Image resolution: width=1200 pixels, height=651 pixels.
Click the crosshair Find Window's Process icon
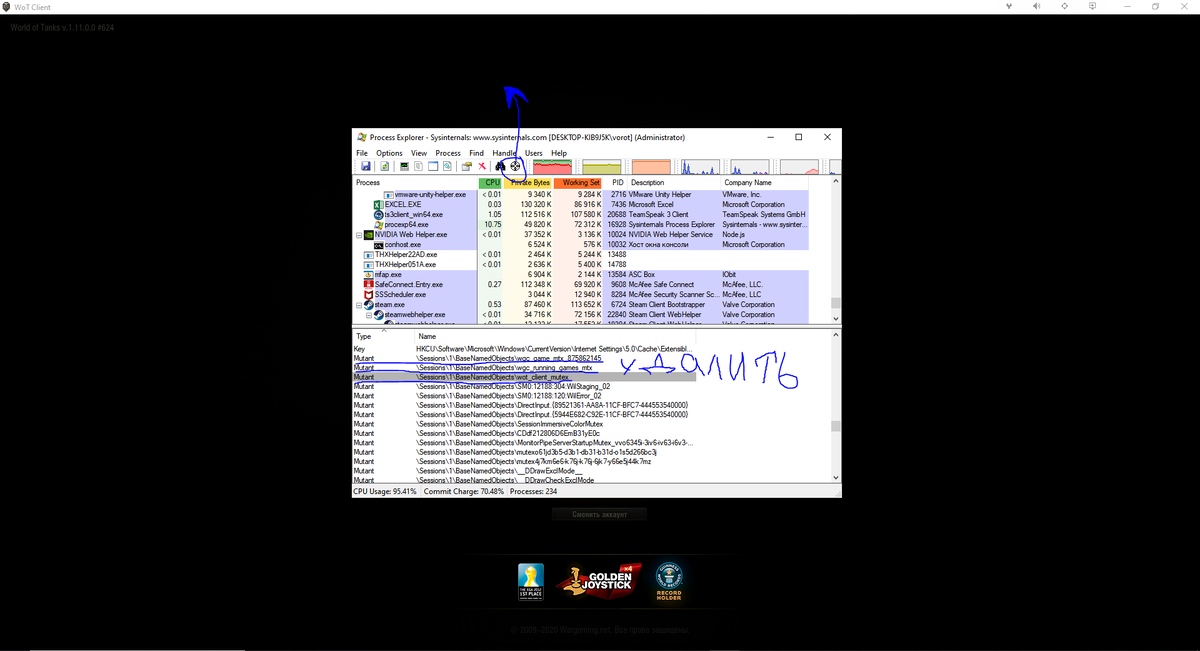pyautogui.click(x=515, y=166)
